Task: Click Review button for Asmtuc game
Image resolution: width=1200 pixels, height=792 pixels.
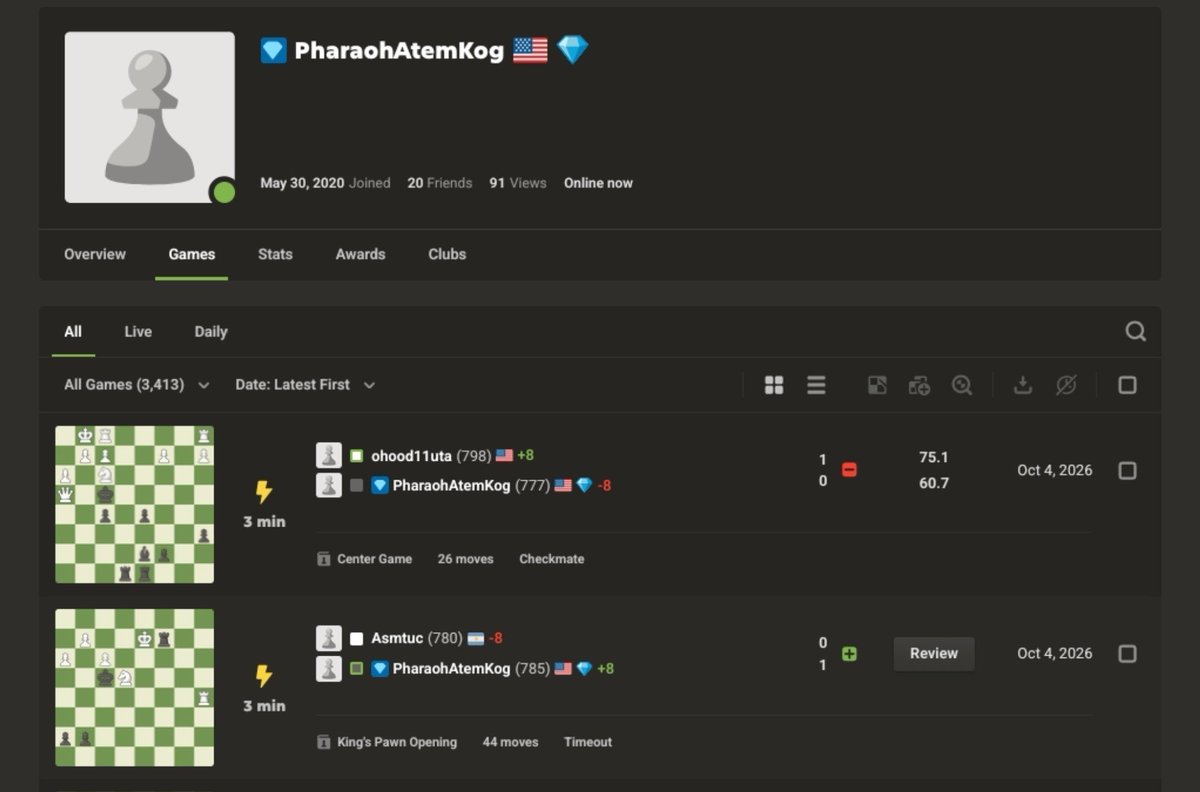Action: 934,654
